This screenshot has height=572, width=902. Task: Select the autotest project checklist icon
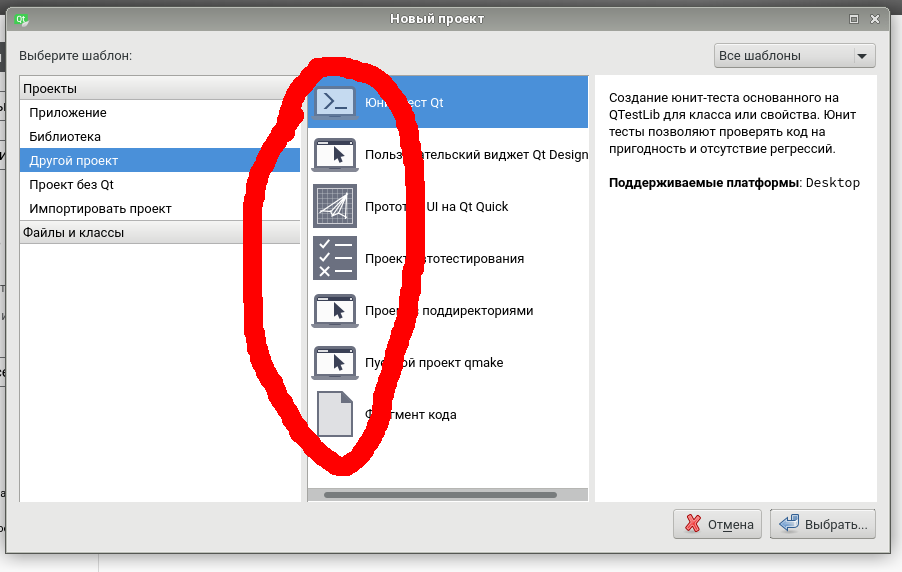(x=335, y=258)
